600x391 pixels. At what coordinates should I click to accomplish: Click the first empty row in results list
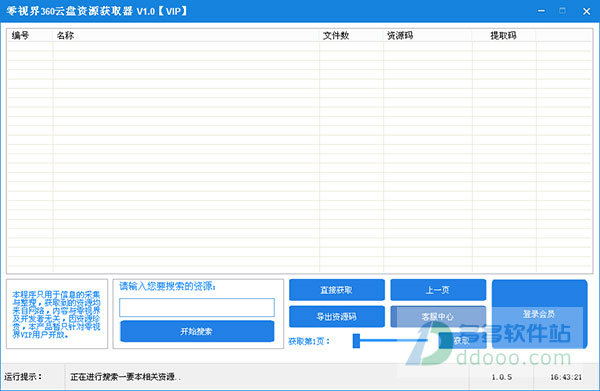pyautogui.click(x=300, y=46)
